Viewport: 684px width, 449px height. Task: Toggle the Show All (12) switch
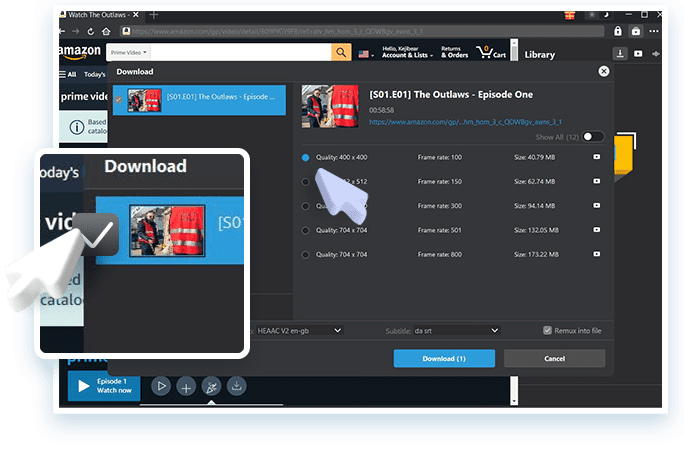pos(593,137)
